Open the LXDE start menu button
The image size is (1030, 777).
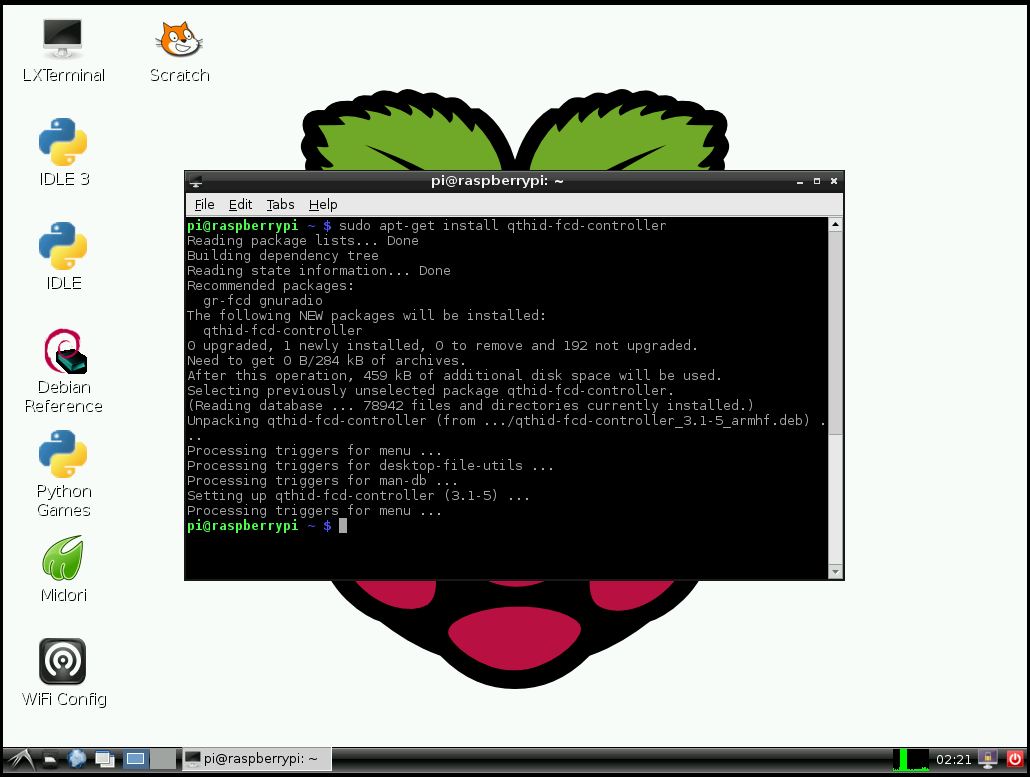click(x=20, y=759)
